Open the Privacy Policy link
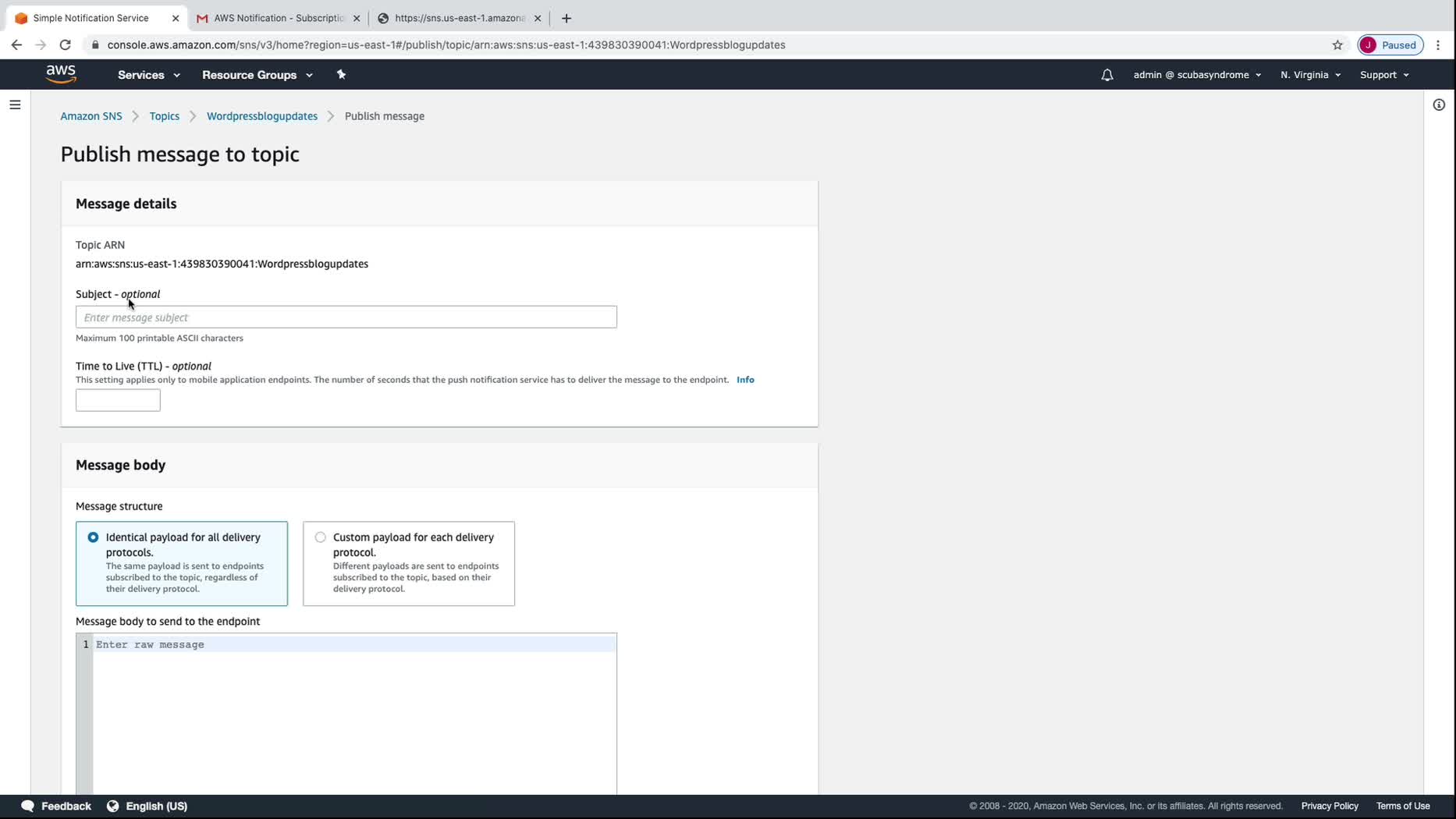Screen dimensions: 1456x819 (1330, 806)
